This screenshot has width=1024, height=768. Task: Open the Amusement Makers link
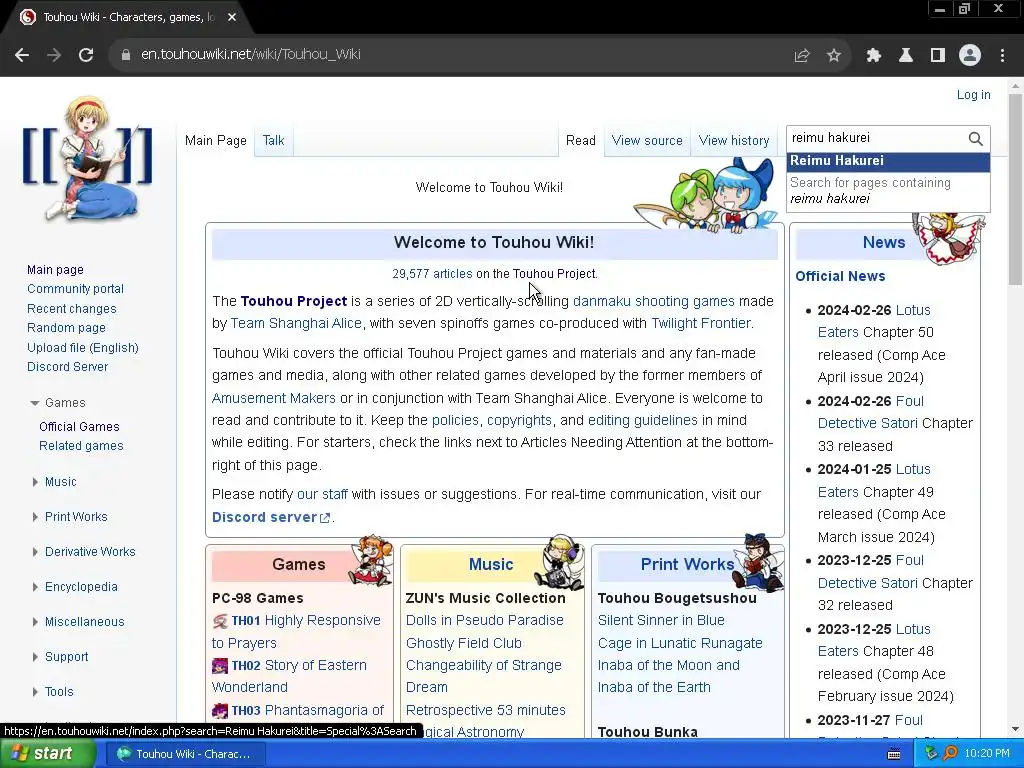coord(274,398)
